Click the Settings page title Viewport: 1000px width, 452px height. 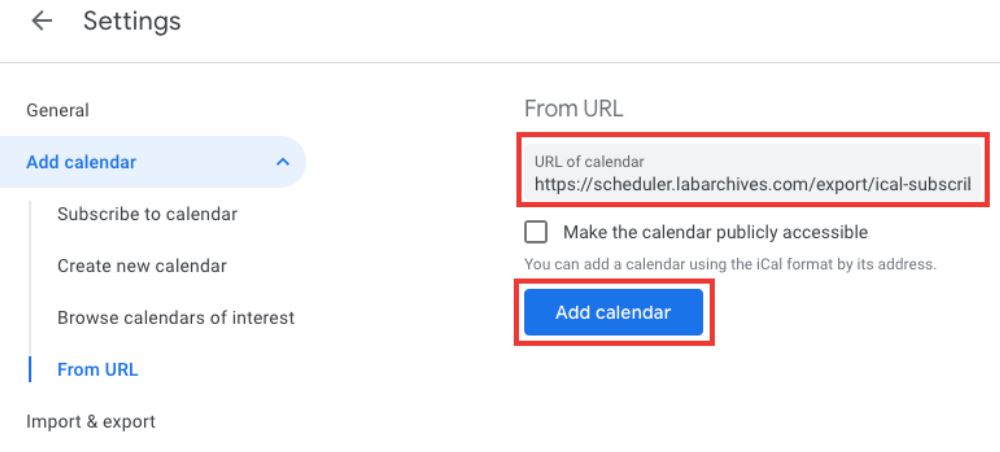click(x=132, y=21)
